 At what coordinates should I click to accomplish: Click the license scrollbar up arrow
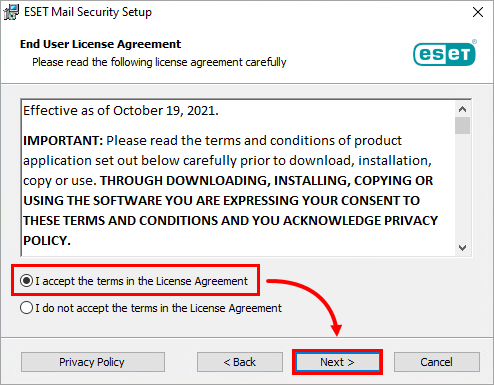tap(462, 109)
